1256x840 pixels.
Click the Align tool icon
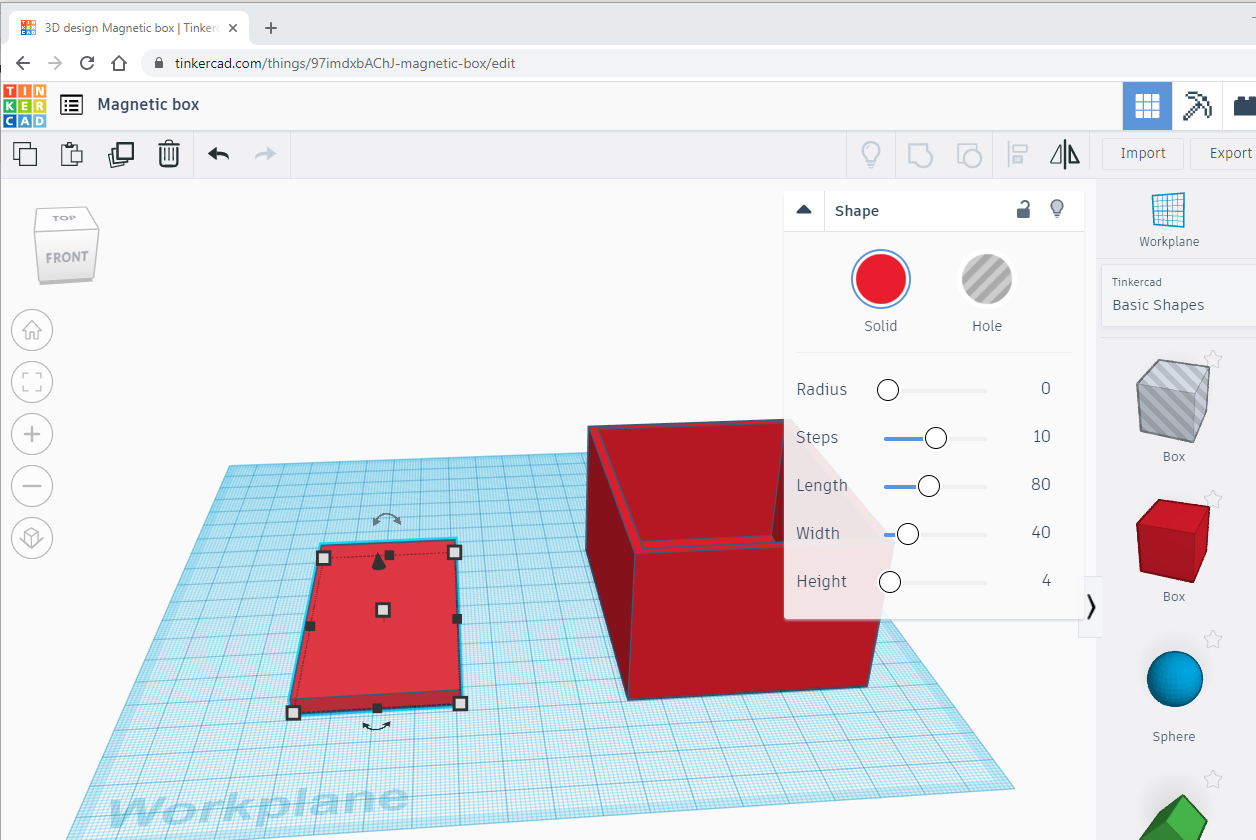click(x=1017, y=154)
